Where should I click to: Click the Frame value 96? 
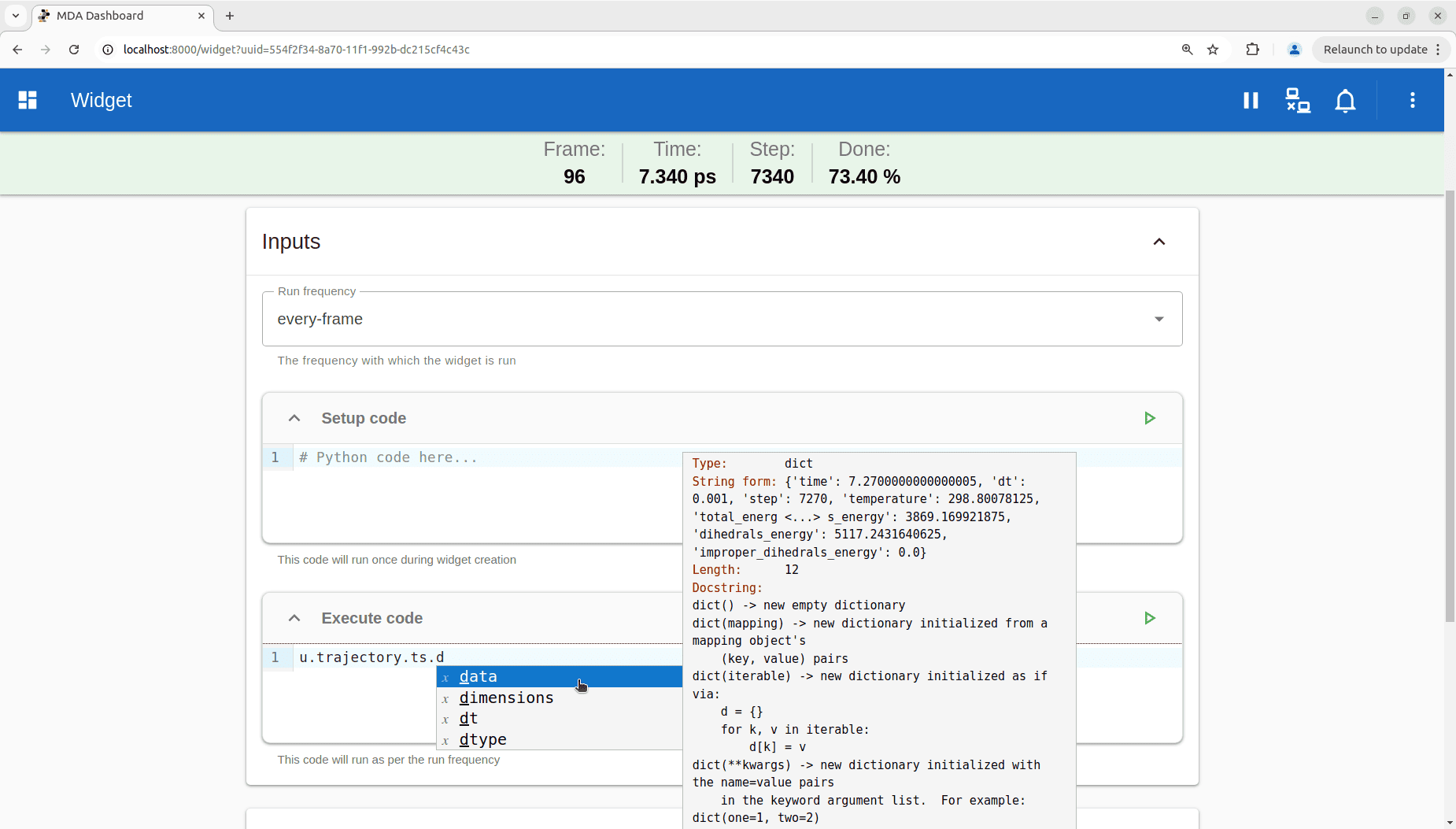pos(575,176)
